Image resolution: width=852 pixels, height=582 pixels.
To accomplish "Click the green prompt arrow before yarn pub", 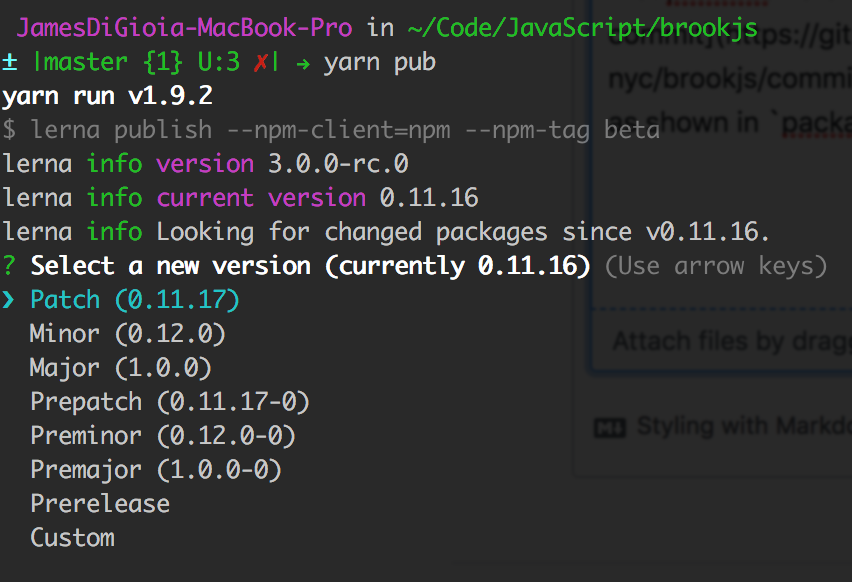I will [x=303, y=64].
